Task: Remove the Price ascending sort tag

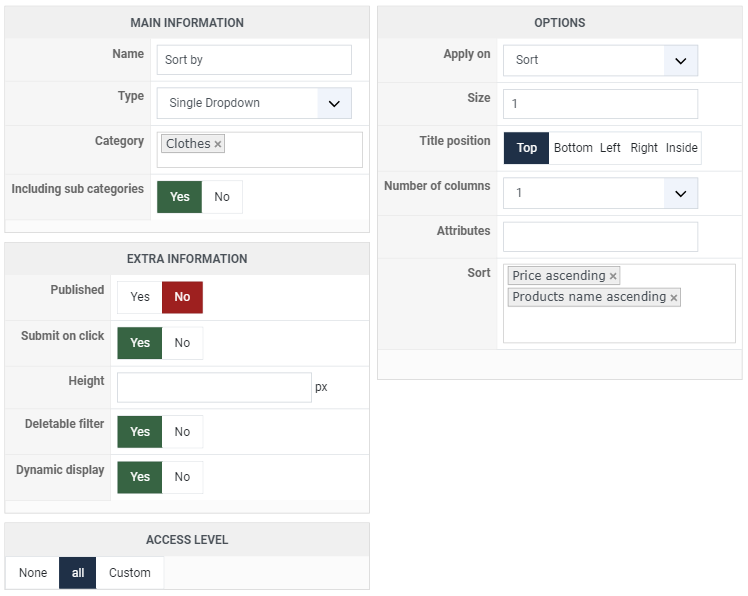Action: (x=613, y=276)
